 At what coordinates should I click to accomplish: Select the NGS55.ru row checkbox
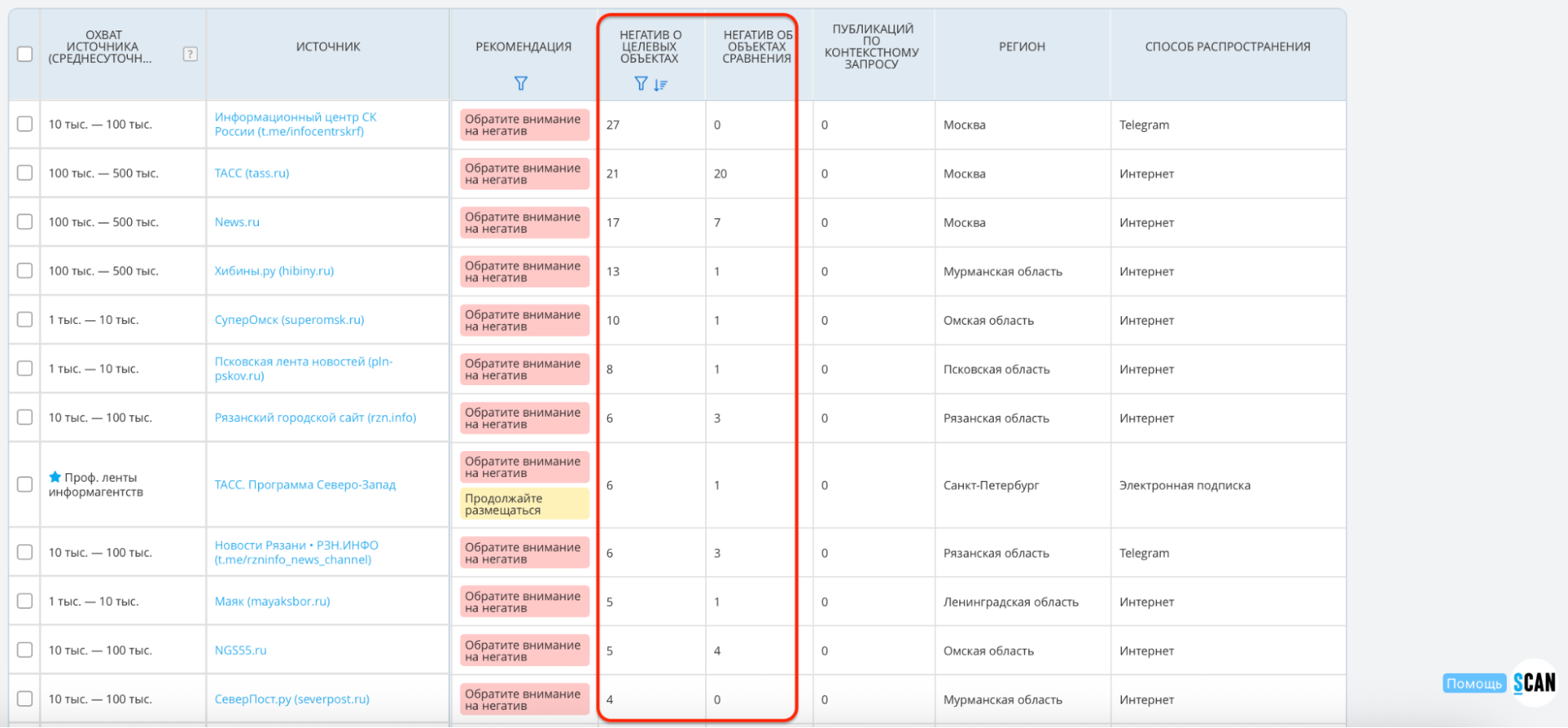tap(25, 650)
